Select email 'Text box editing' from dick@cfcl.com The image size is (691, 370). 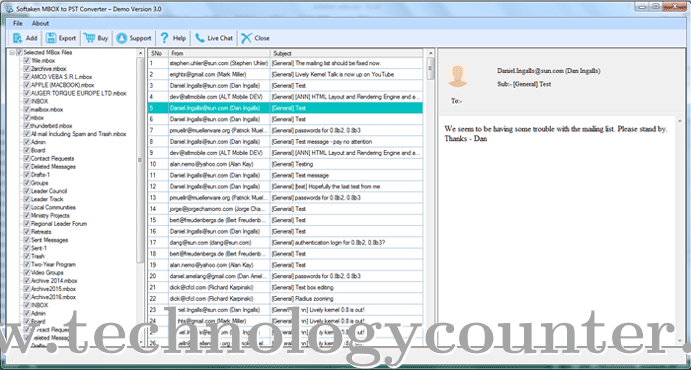(285, 288)
